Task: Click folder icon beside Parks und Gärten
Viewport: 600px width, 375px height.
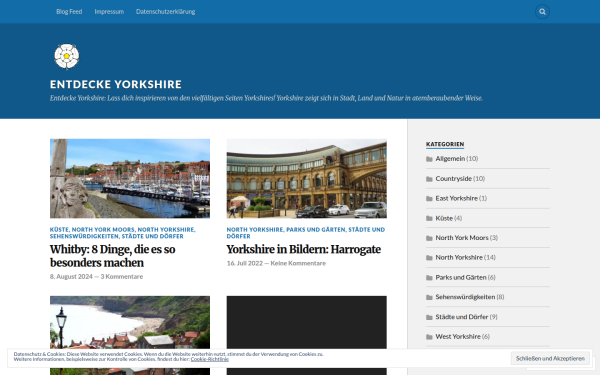Action: (429, 277)
